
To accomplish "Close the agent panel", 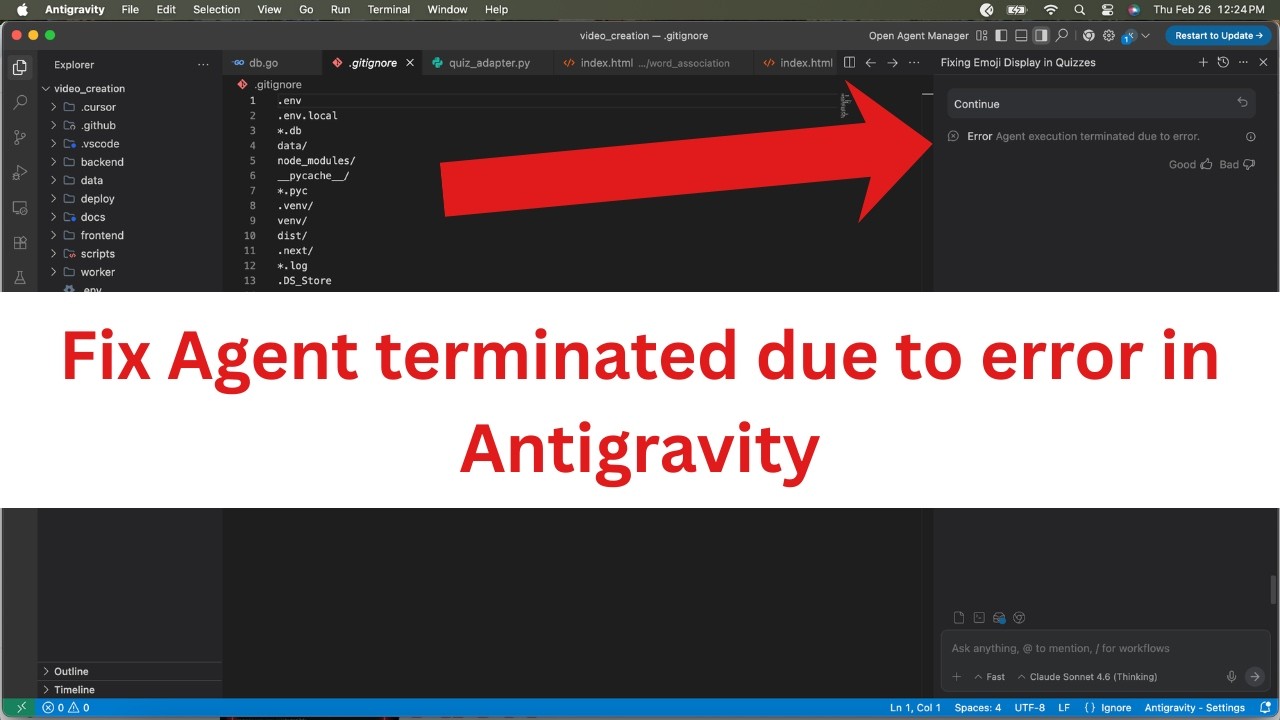I will click(1263, 62).
